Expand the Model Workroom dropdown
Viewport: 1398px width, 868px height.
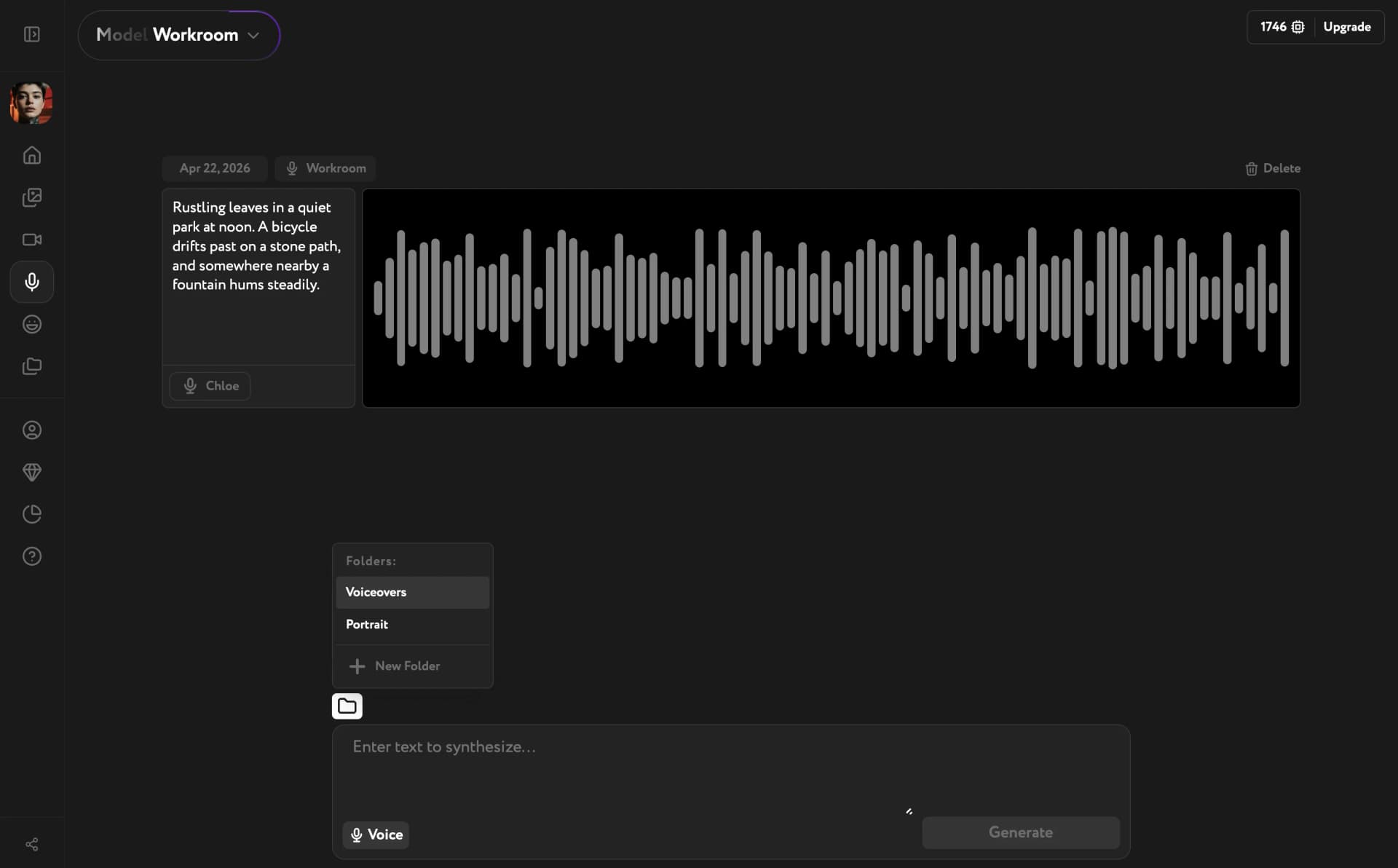point(178,35)
